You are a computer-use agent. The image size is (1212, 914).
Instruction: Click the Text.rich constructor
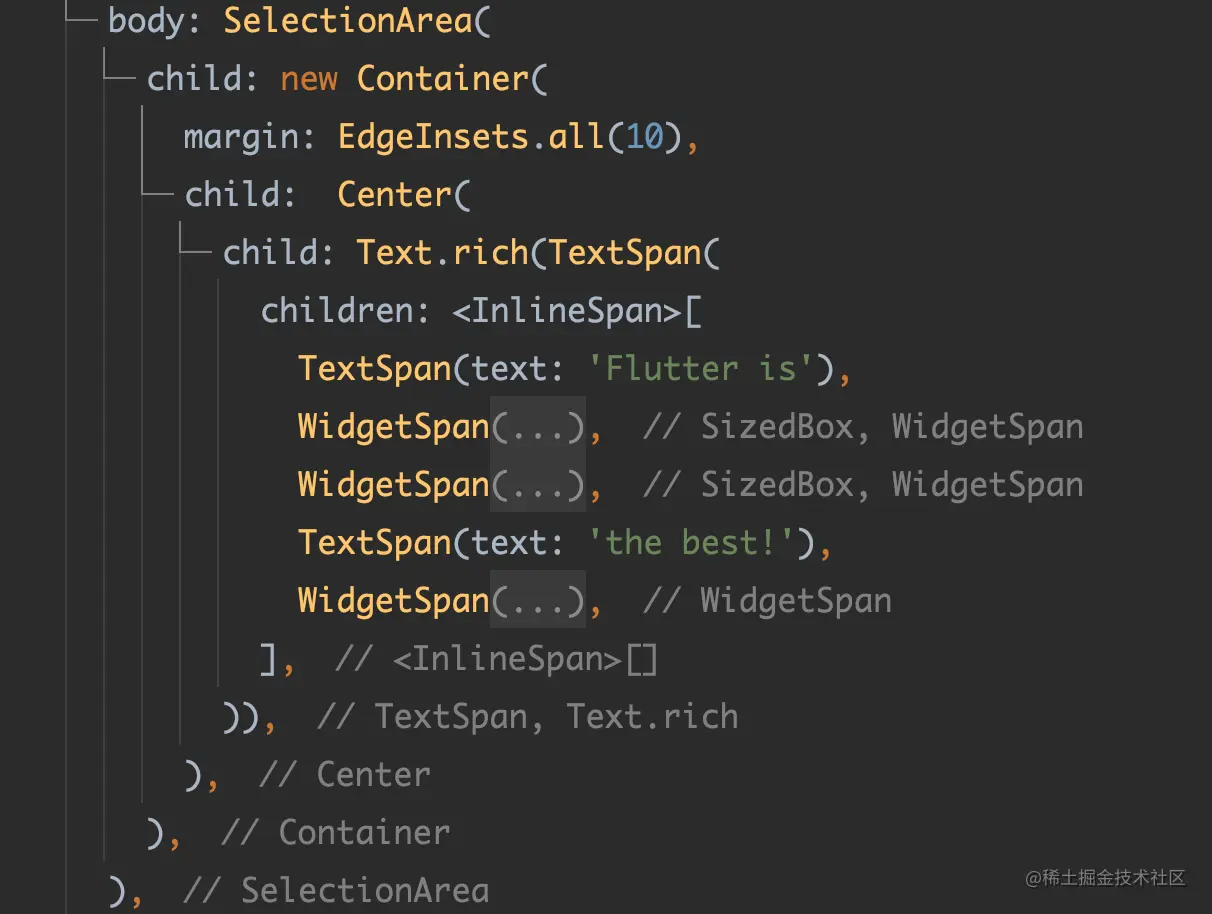(x=442, y=252)
